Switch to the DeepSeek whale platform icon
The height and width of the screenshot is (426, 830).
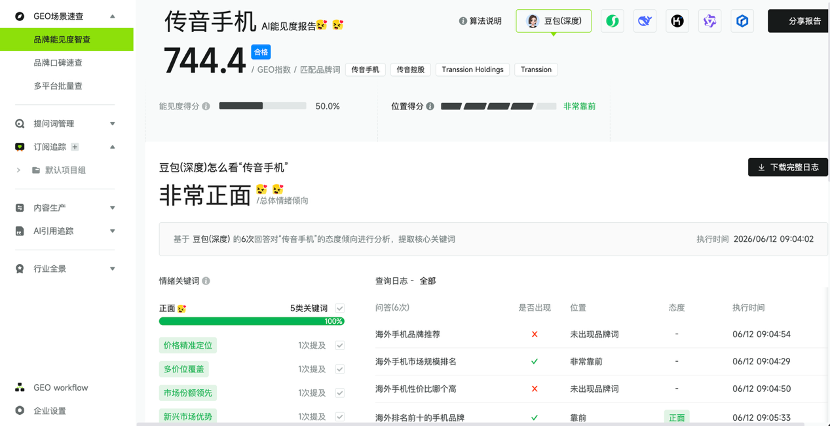pos(645,21)
